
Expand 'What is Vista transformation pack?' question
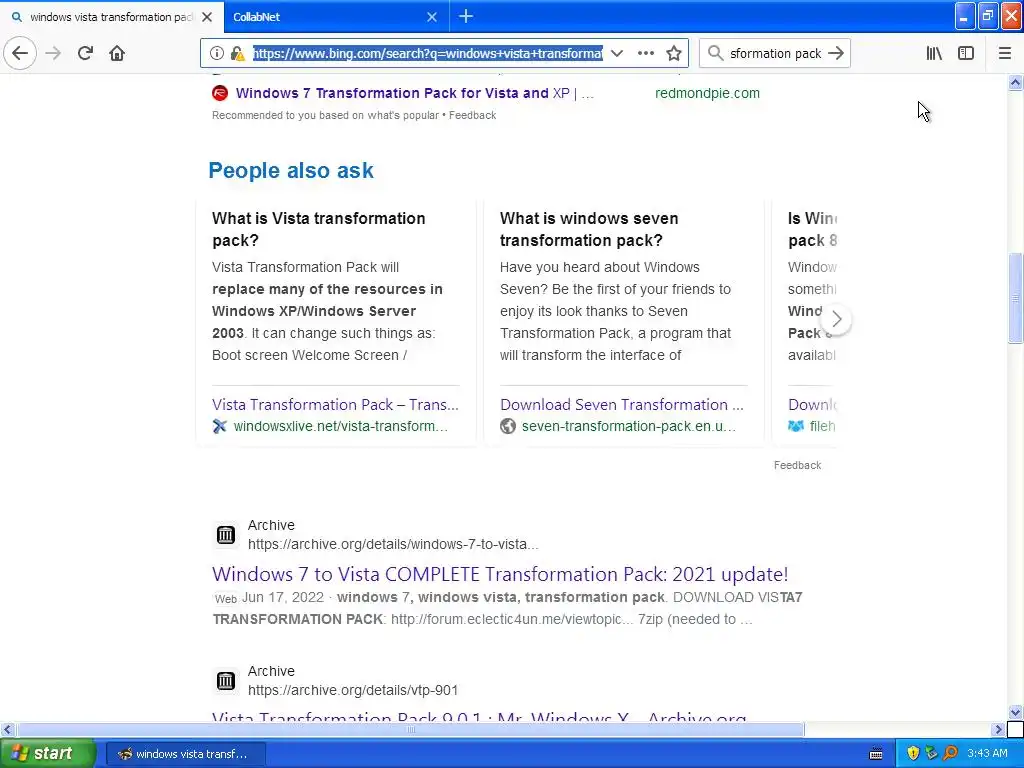point(319,229)
